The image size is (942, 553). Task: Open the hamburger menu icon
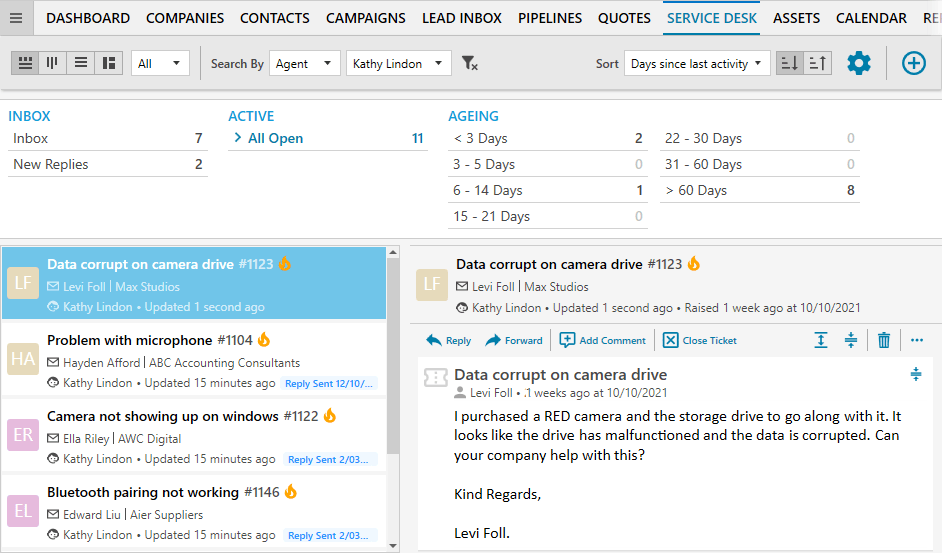coord(16,18)
